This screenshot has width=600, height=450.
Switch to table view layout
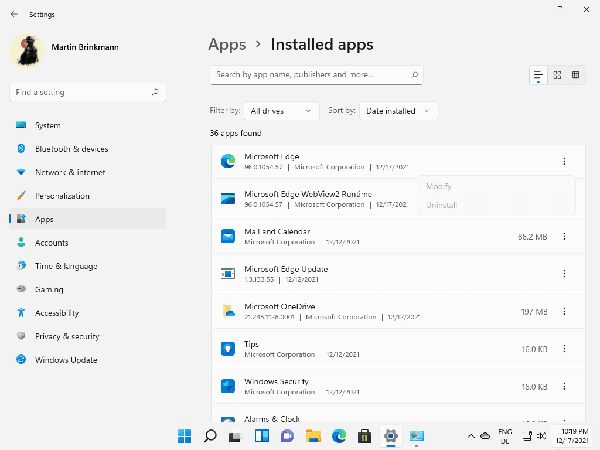(576, 75)
